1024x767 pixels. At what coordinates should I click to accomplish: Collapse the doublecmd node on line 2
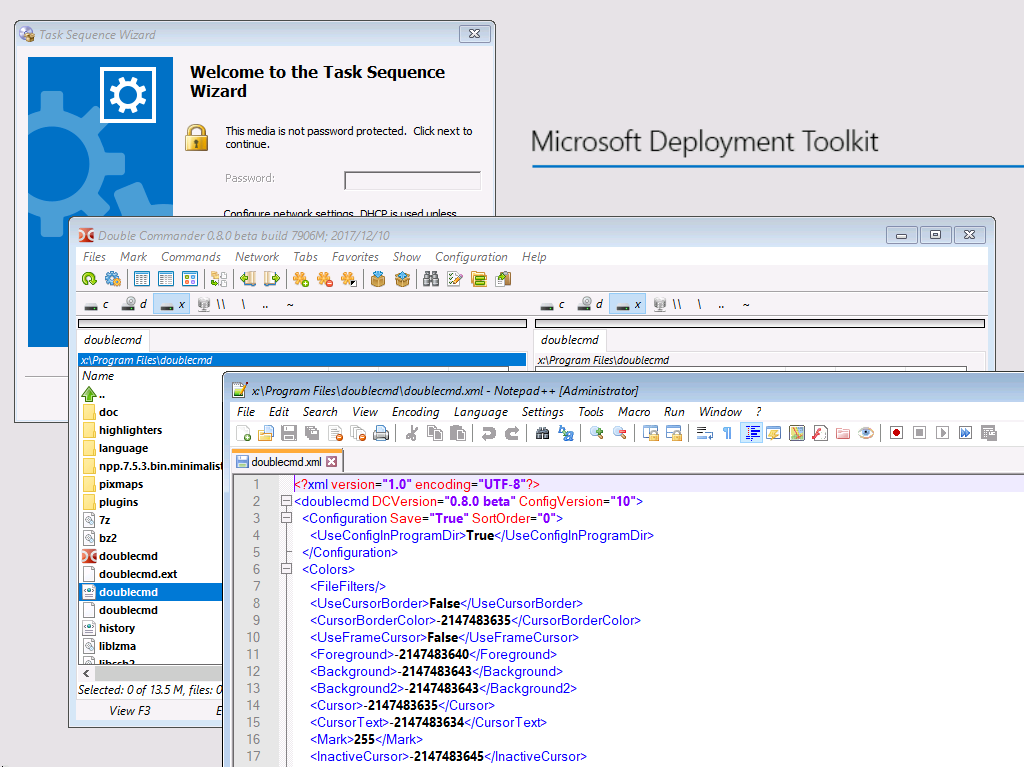286,501
